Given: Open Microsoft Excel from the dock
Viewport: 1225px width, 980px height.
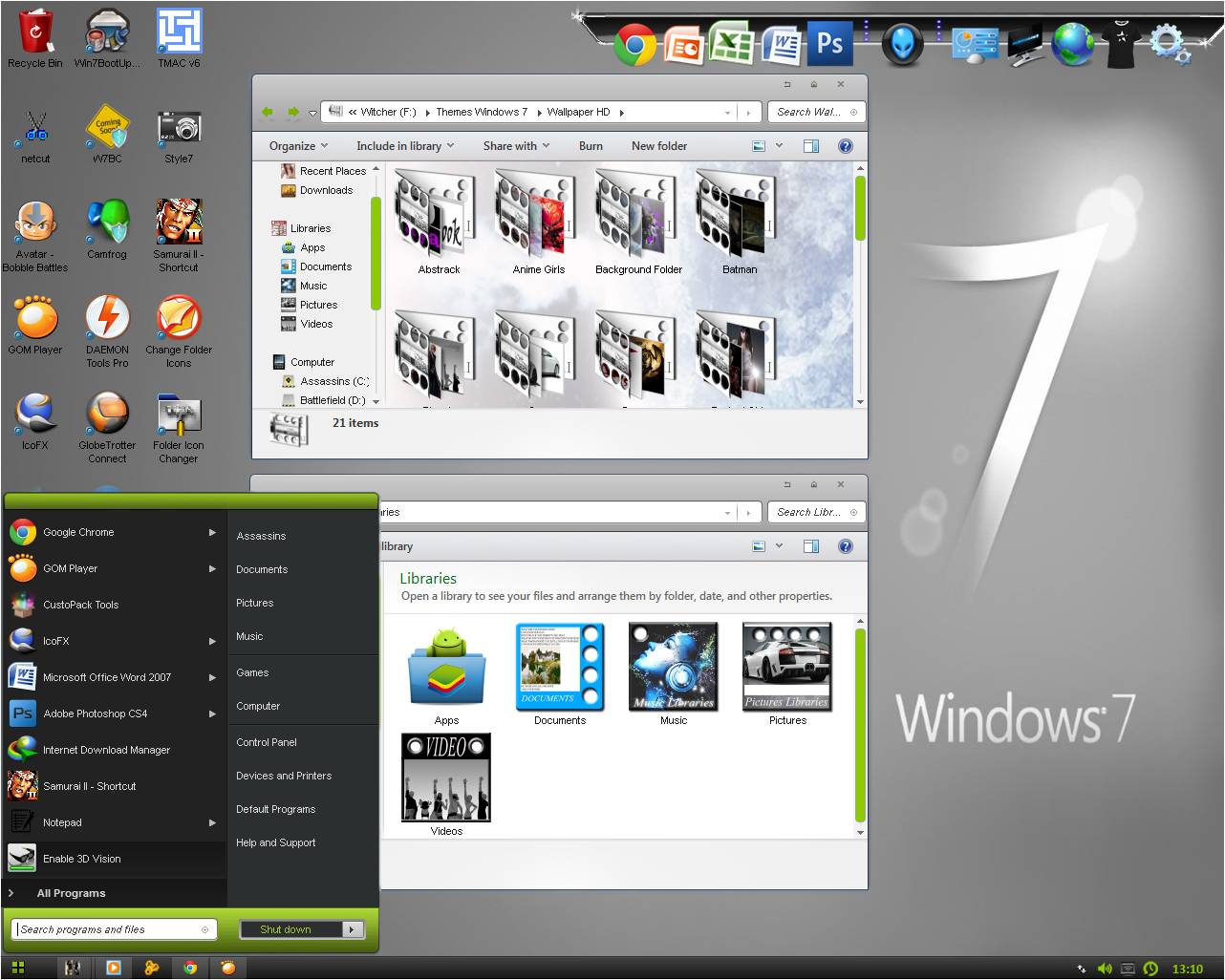Looking at the screenshot, I should pyautogui.click(x=732, y=44).
